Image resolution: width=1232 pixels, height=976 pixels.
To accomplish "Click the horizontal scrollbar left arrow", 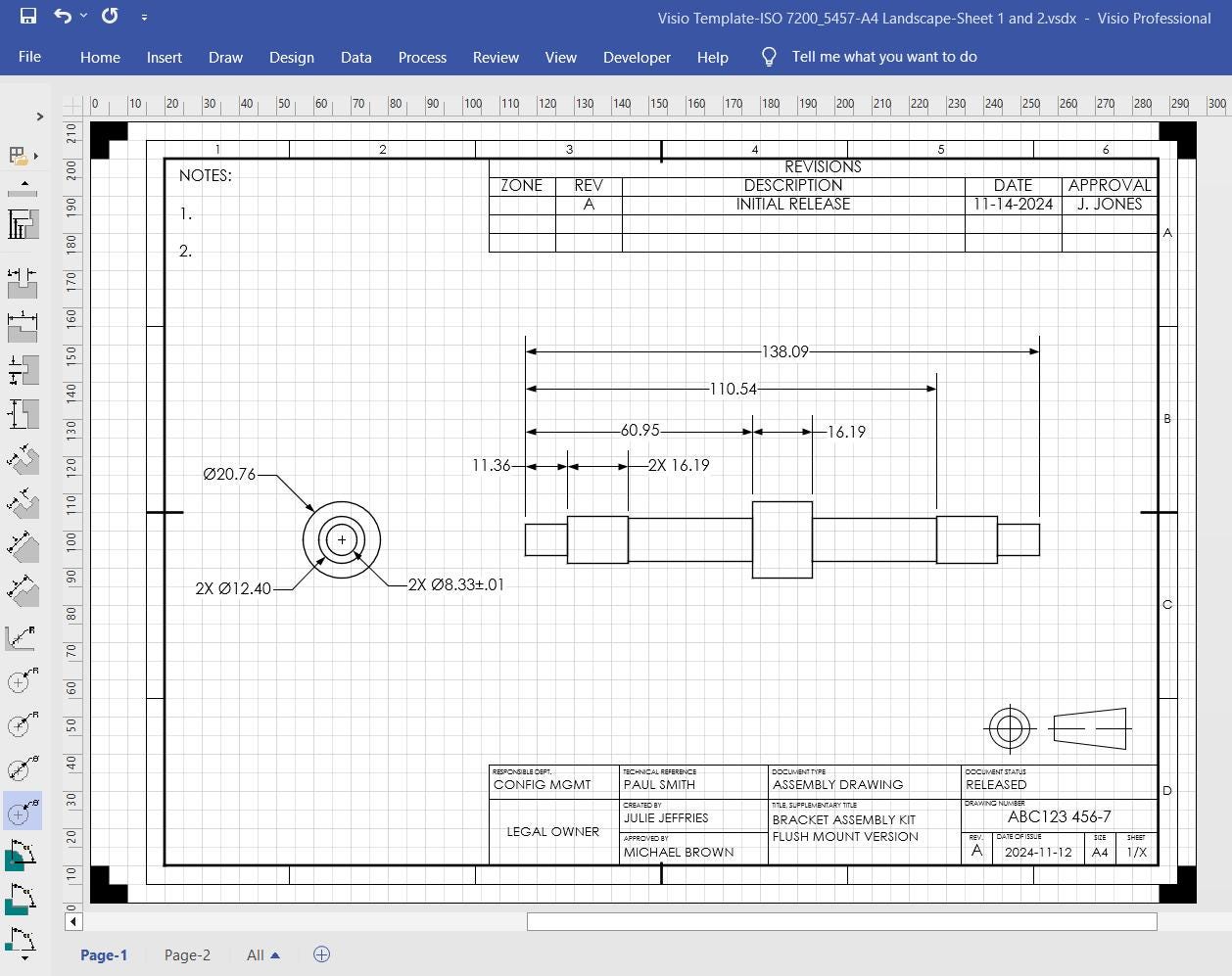I will (x=73, y=920).
